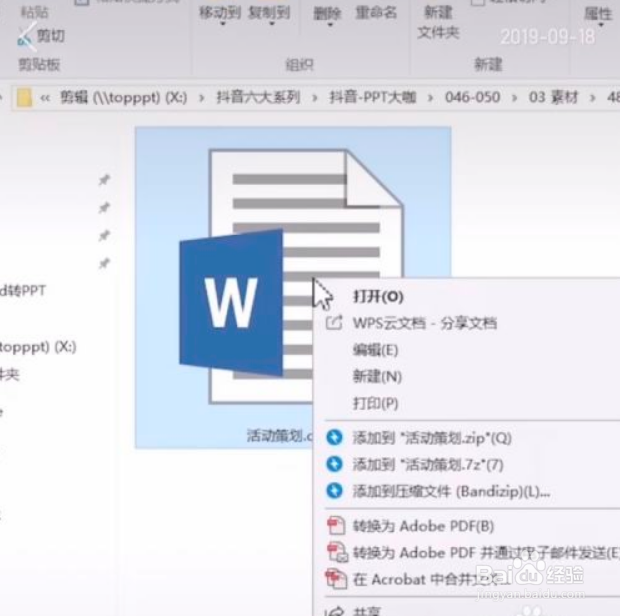Click 抖音-PPT大咖 breadcrumb segment
This screenshot has height=616, width=620.
373,97
